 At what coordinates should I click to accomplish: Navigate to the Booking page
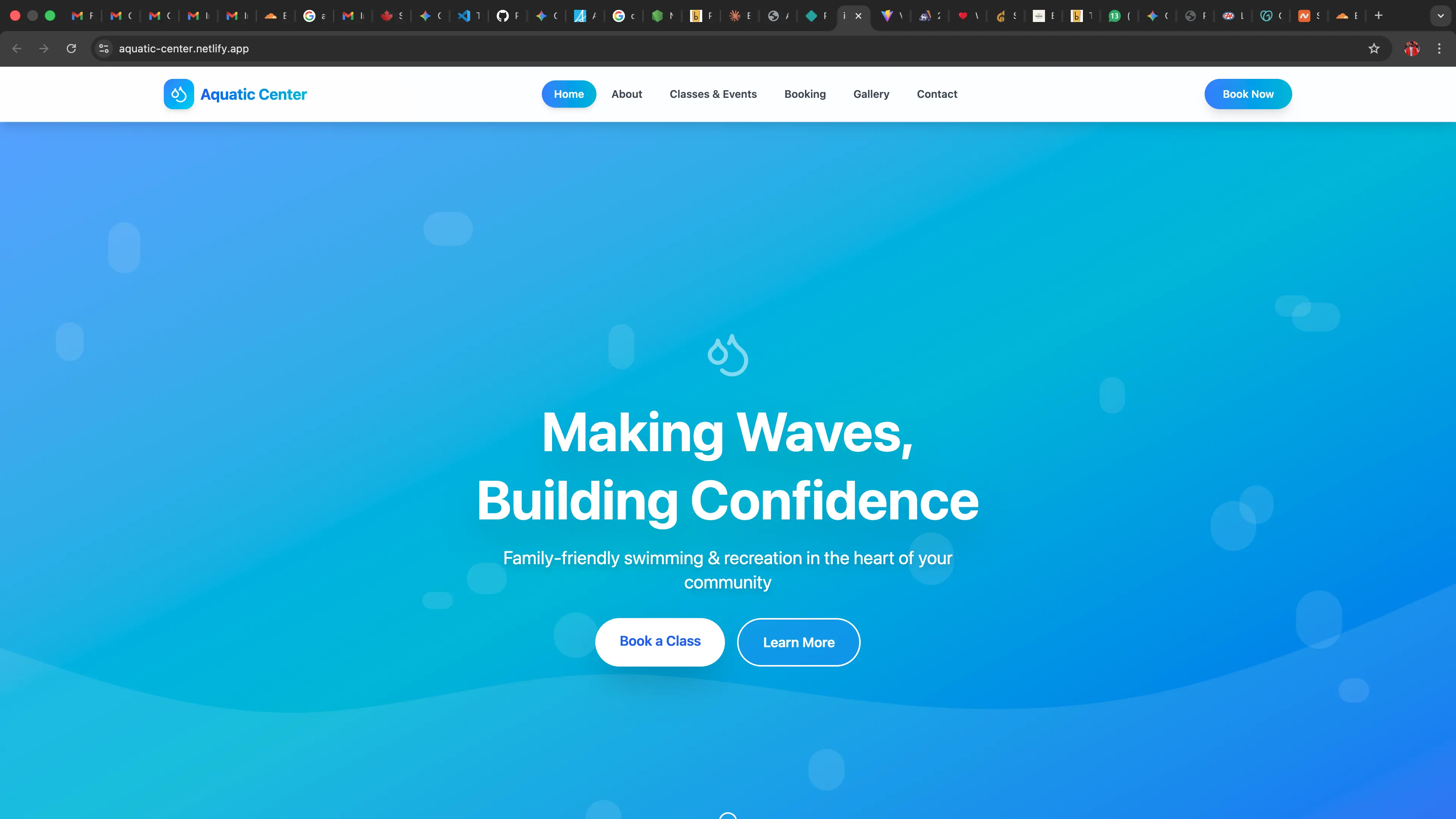click(805, 94)
